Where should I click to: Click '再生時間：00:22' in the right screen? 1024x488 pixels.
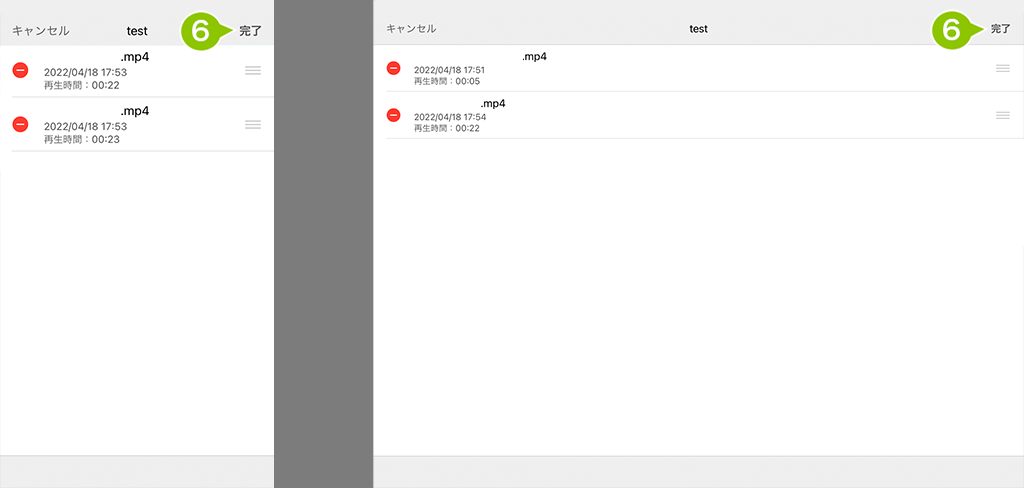447,129
